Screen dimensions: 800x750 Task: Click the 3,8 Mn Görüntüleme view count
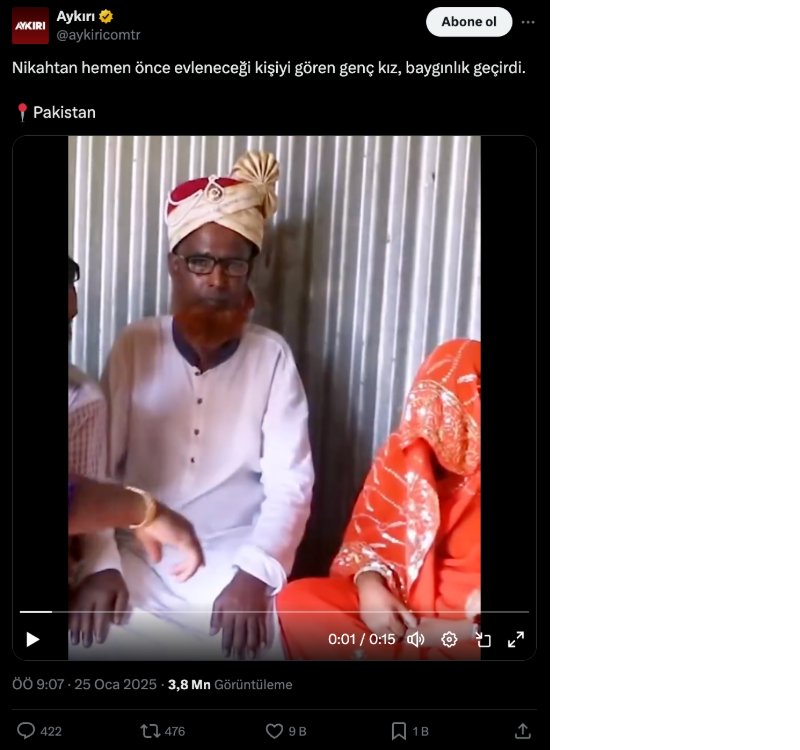click(x=230, y=685)
